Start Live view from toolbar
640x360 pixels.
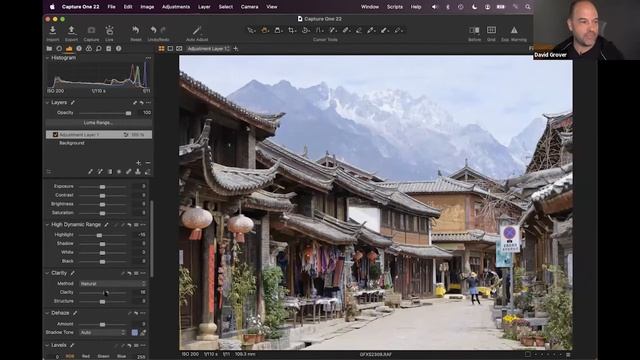pos(109,30)
